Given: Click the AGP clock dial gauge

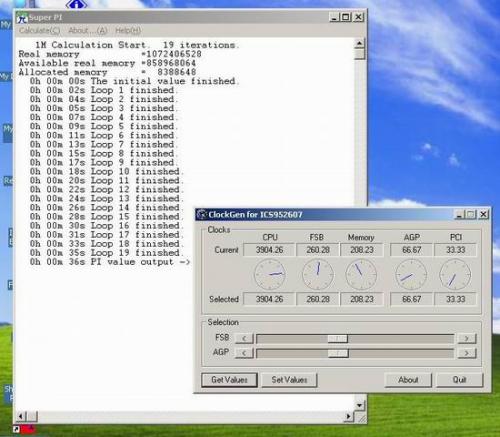Looking at the screenshot, I should click(x=411, y=274).
